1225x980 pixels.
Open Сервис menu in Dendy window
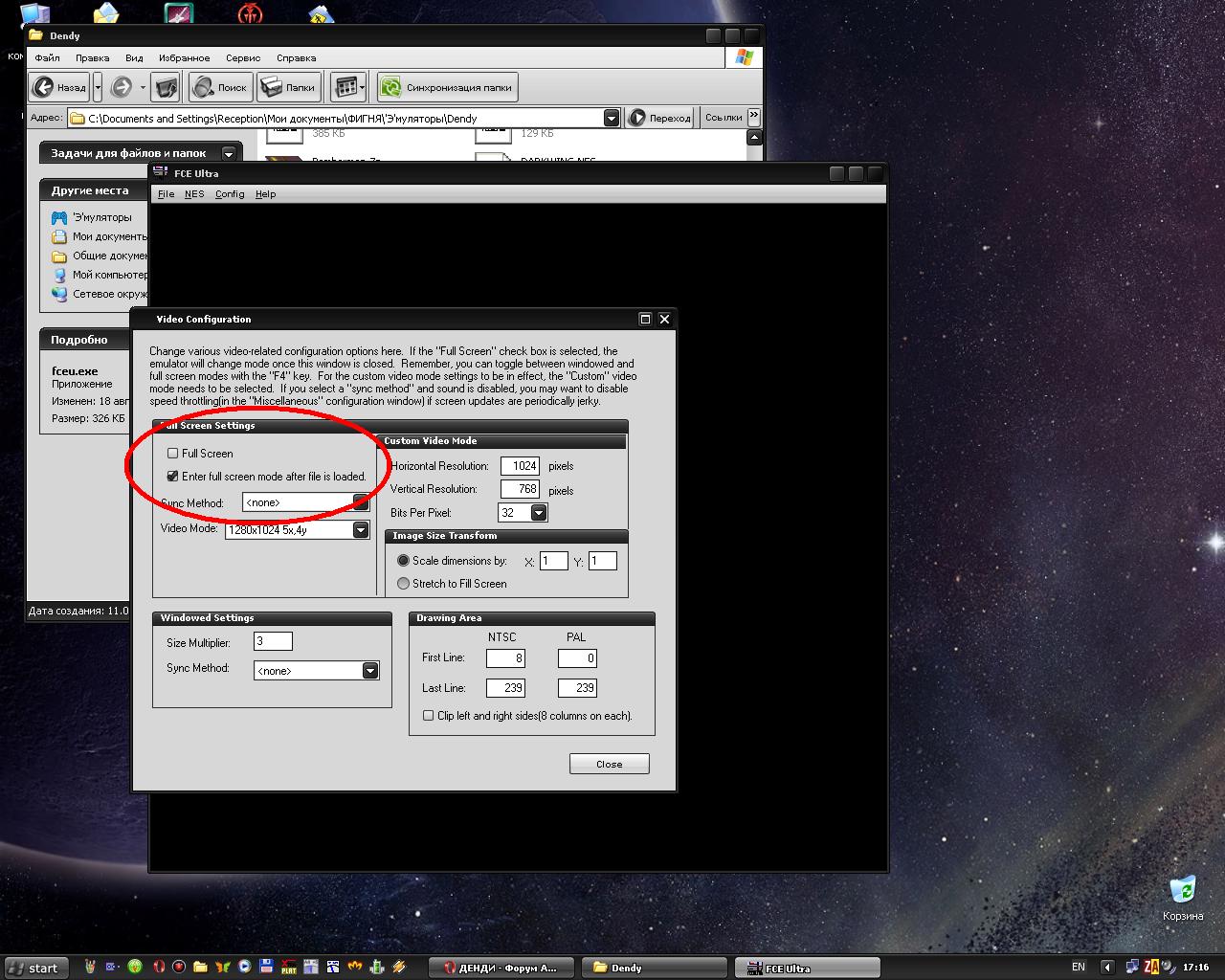coord(243,57)
